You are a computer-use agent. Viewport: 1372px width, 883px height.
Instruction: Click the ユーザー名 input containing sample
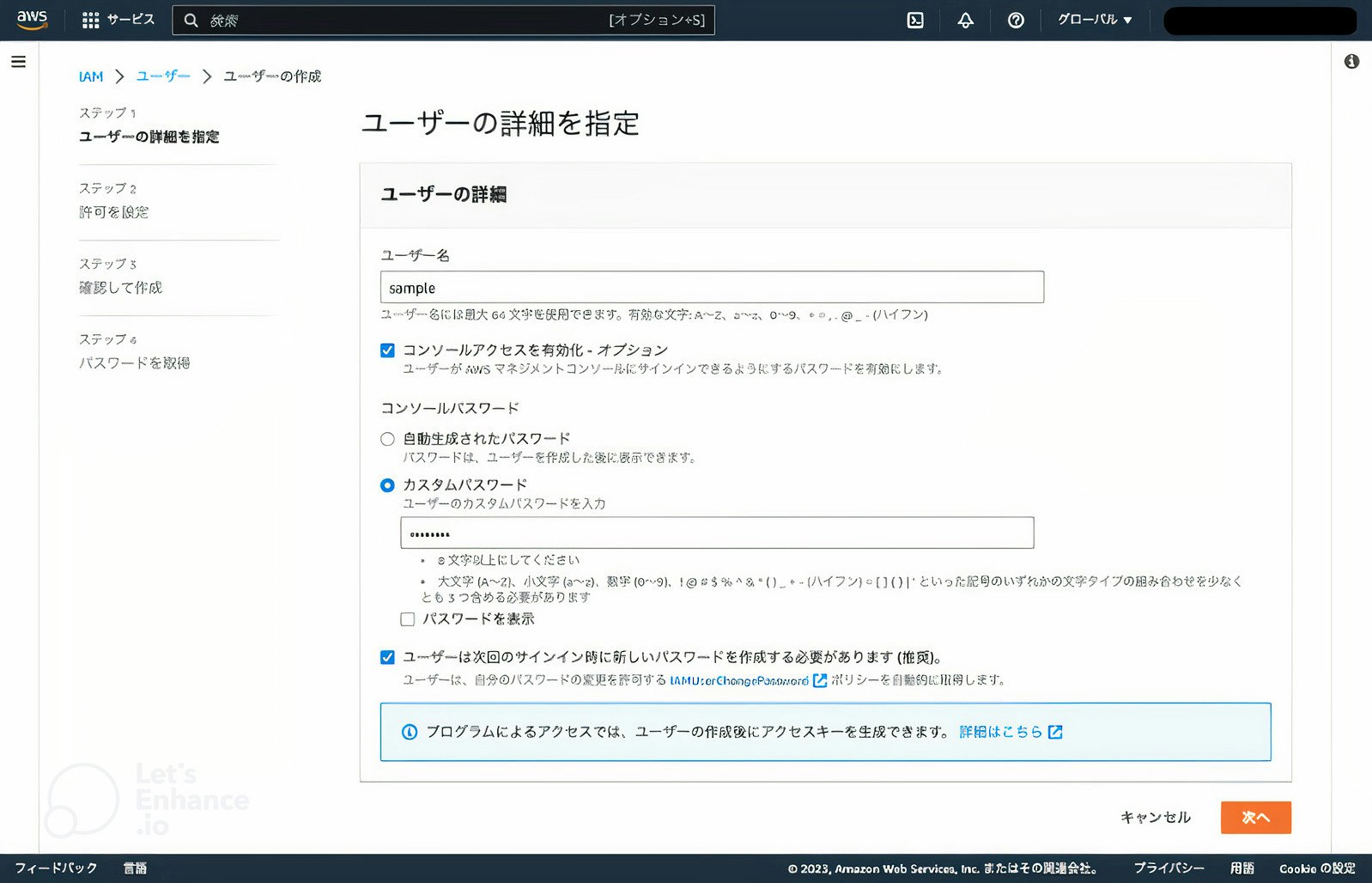tap(713, 287)
